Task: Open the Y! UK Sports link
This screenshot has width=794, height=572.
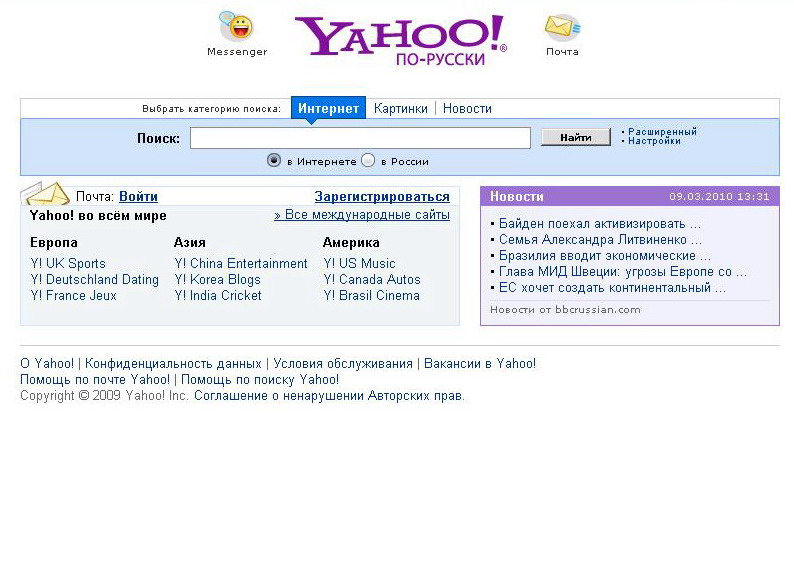Action: coord(68,264)
